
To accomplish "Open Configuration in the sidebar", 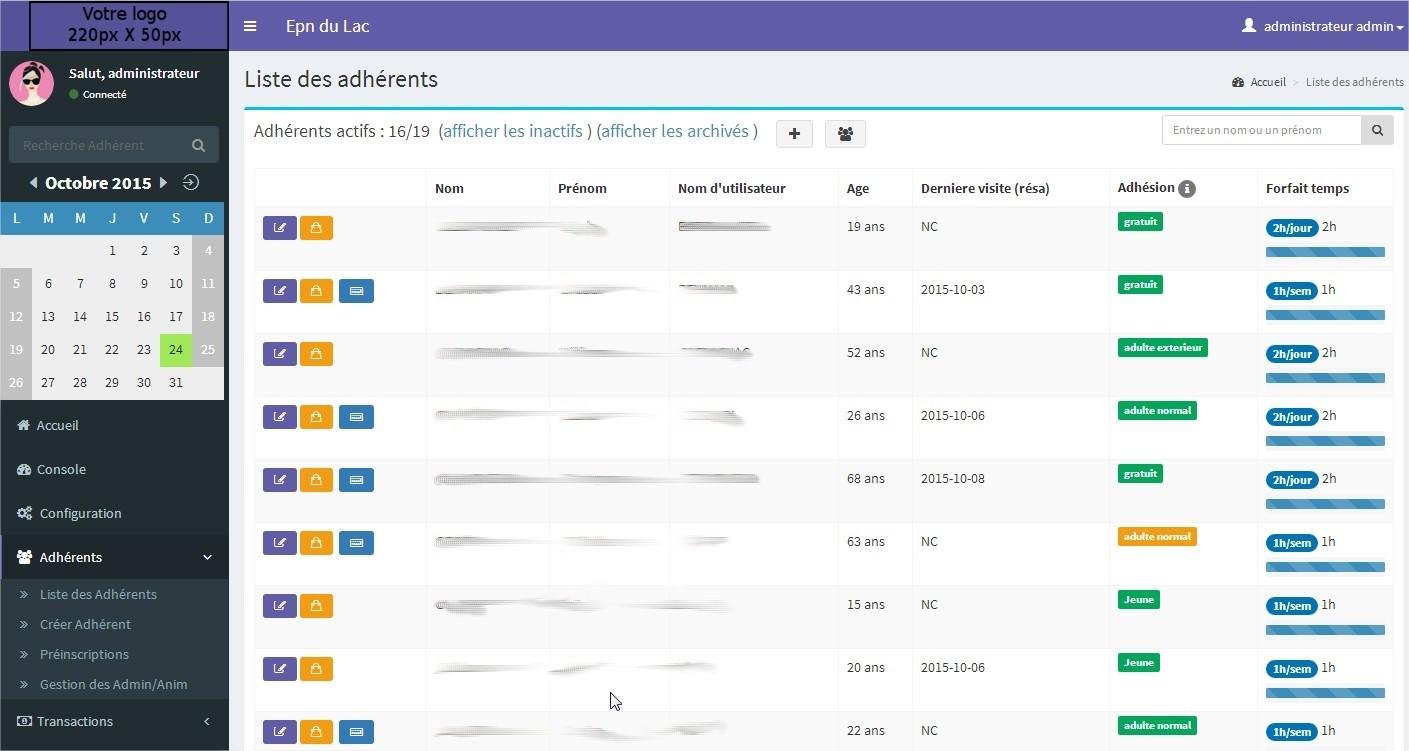I will 80,513.
